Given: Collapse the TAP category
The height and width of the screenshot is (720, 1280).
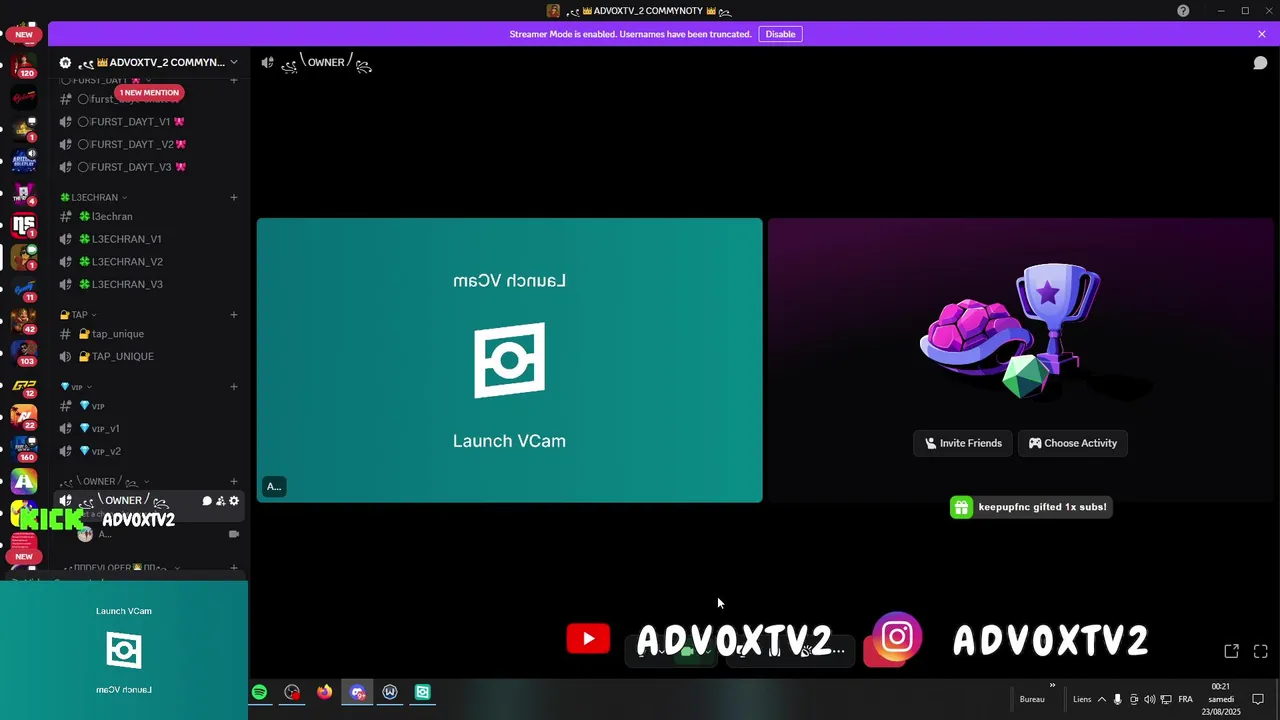Looking at the screenshot, I should click(78, 315).
